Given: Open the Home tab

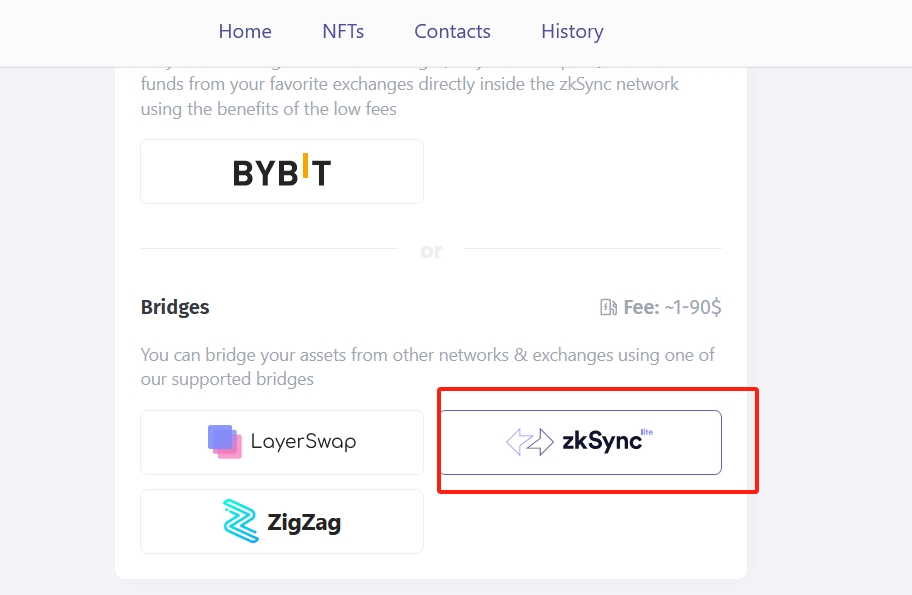Looking at the screenshot, I should pyautogui.click(x=245, y=31).
